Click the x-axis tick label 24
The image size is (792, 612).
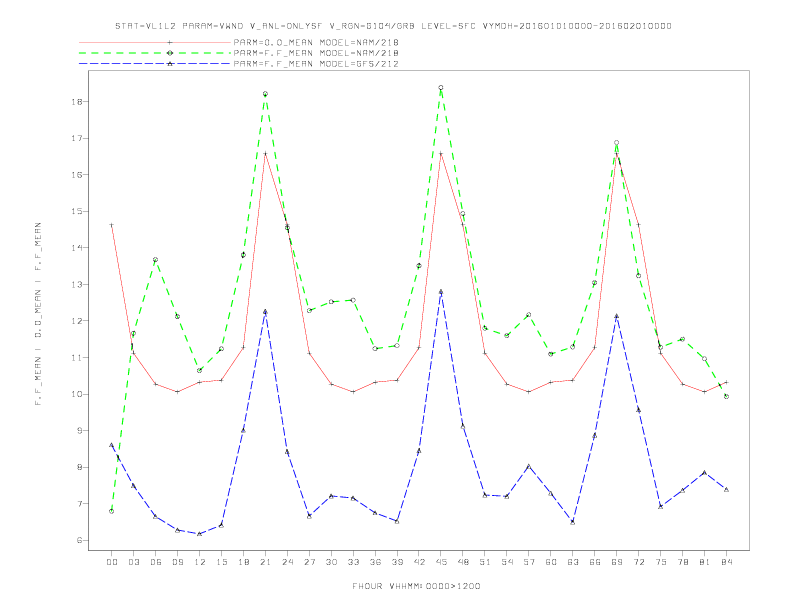pos(287,562)
